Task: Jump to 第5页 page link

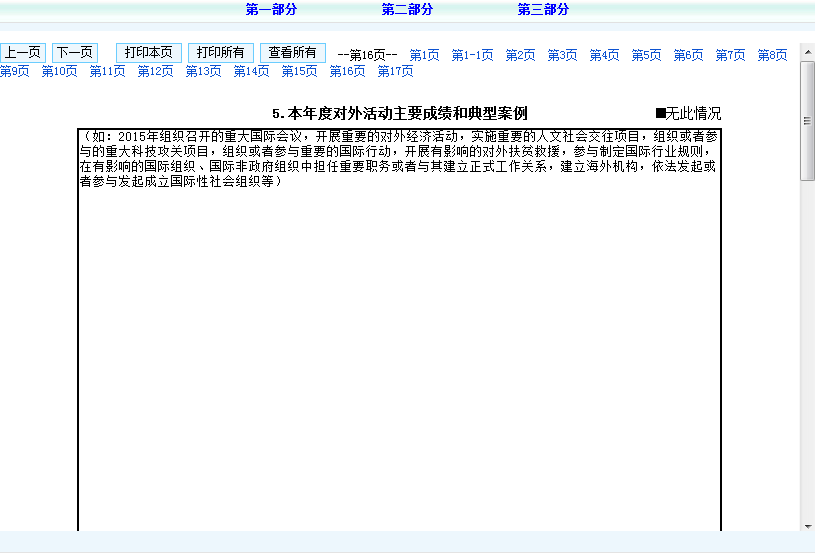Action: 646,56
